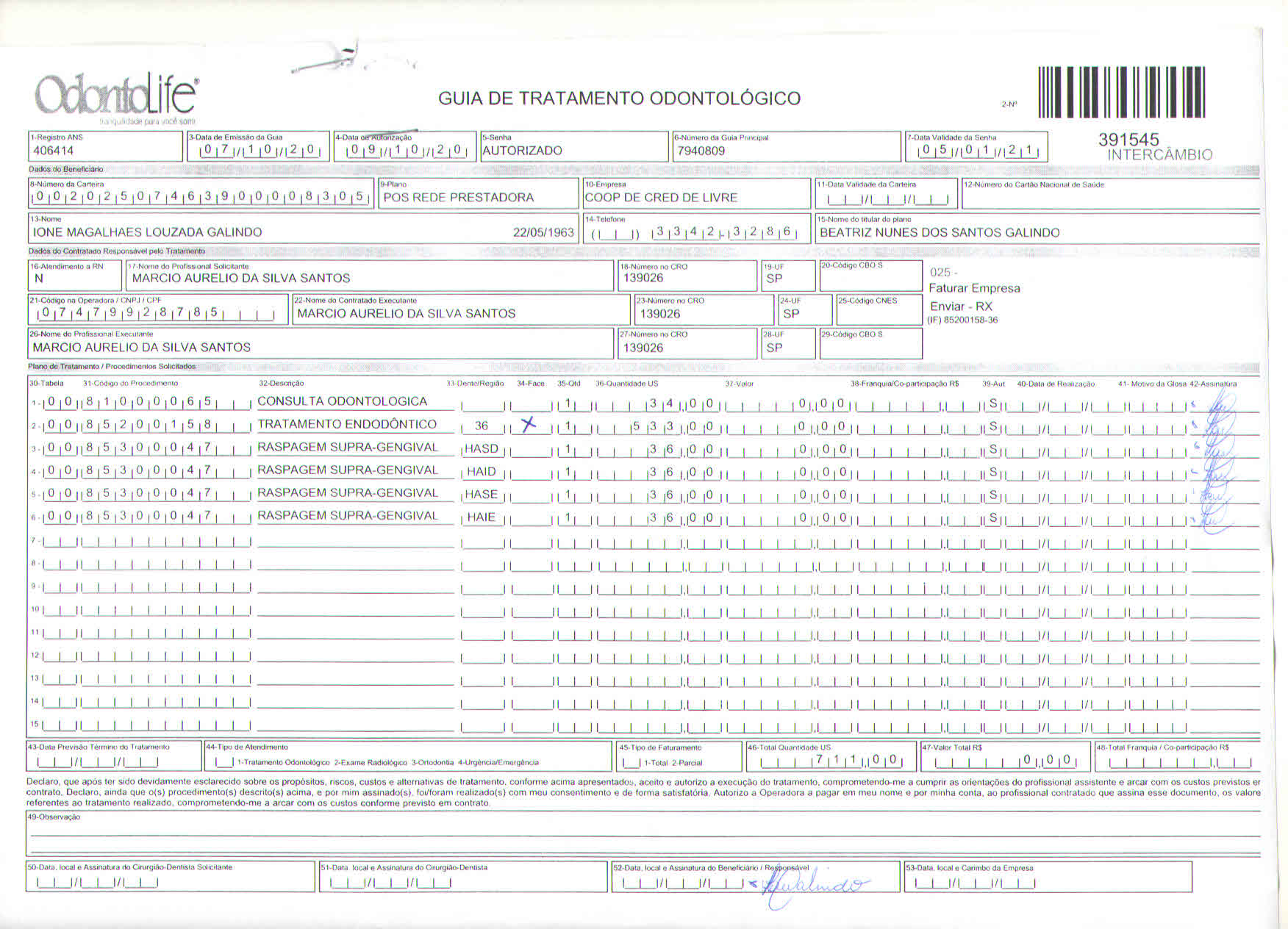Select CRO number in field 23
This screenshot has width=1288, height=929.
coord(660,314)
